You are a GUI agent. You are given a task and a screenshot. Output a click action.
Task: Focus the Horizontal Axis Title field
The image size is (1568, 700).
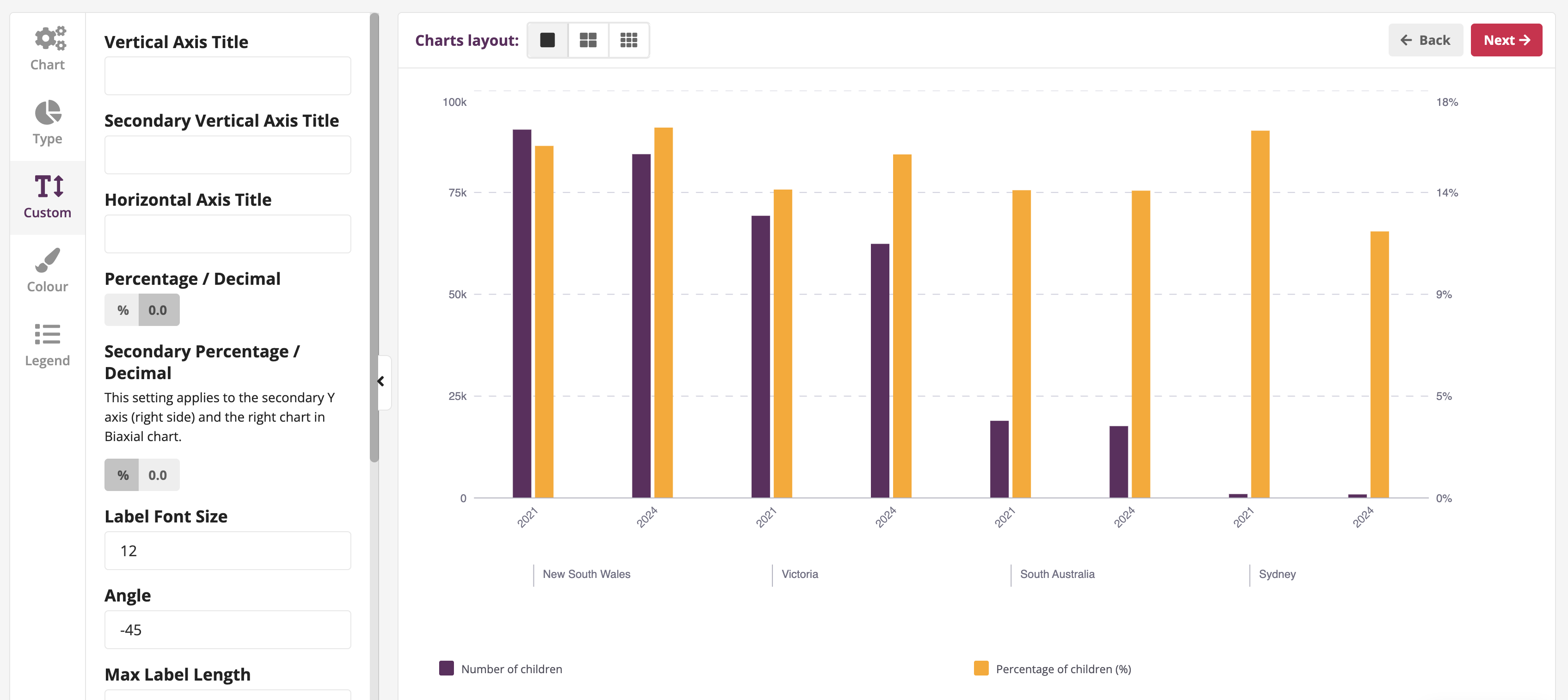227,234
